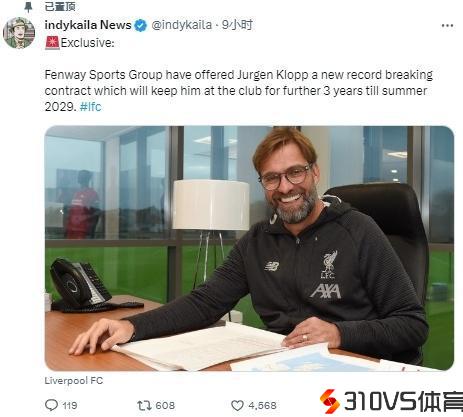Click the indykaila News display name
Viewport: 463px width, 417px height.
tap(88, 25)
